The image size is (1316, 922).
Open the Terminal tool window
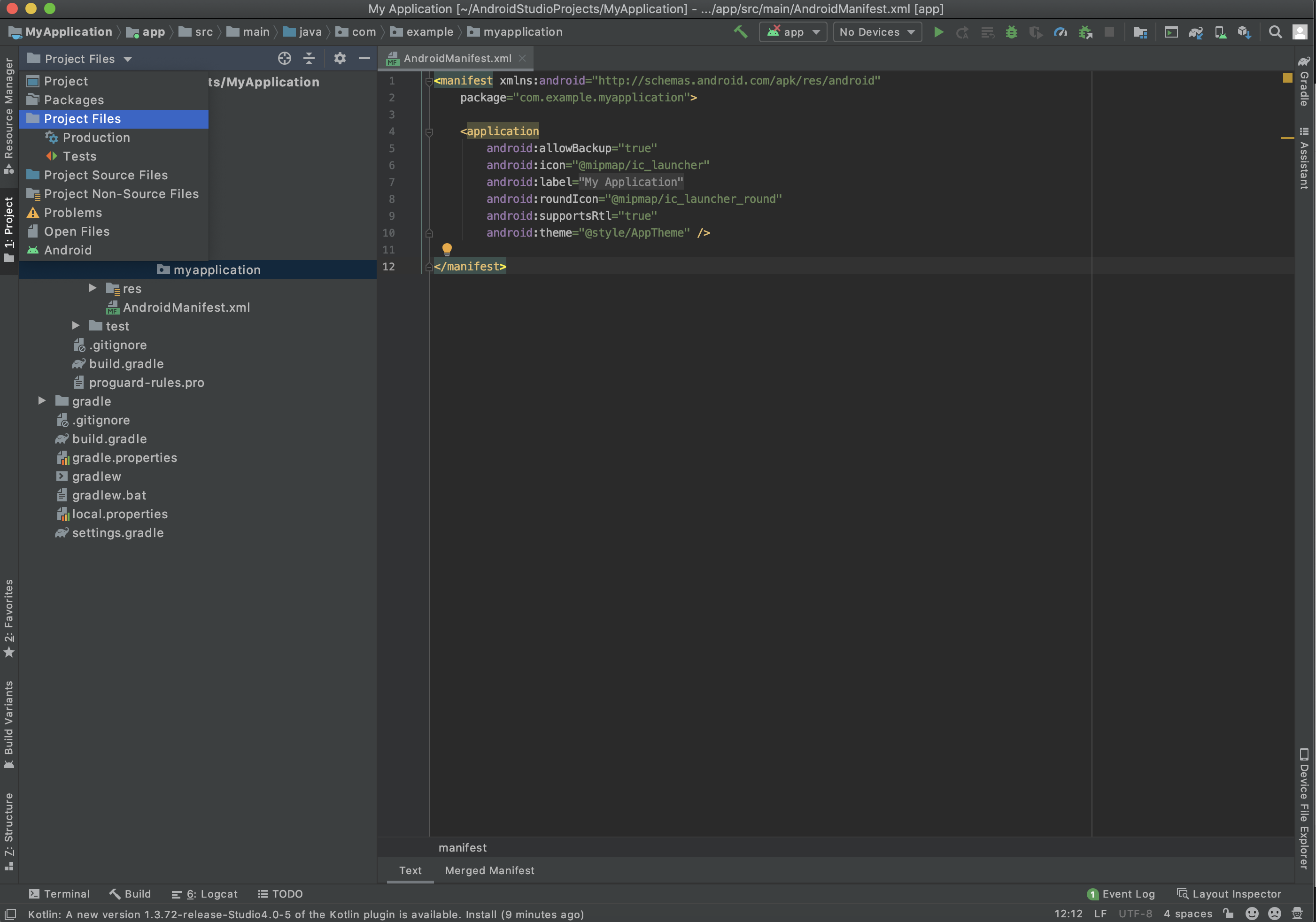pyautogui.click(x=60, y=893)
